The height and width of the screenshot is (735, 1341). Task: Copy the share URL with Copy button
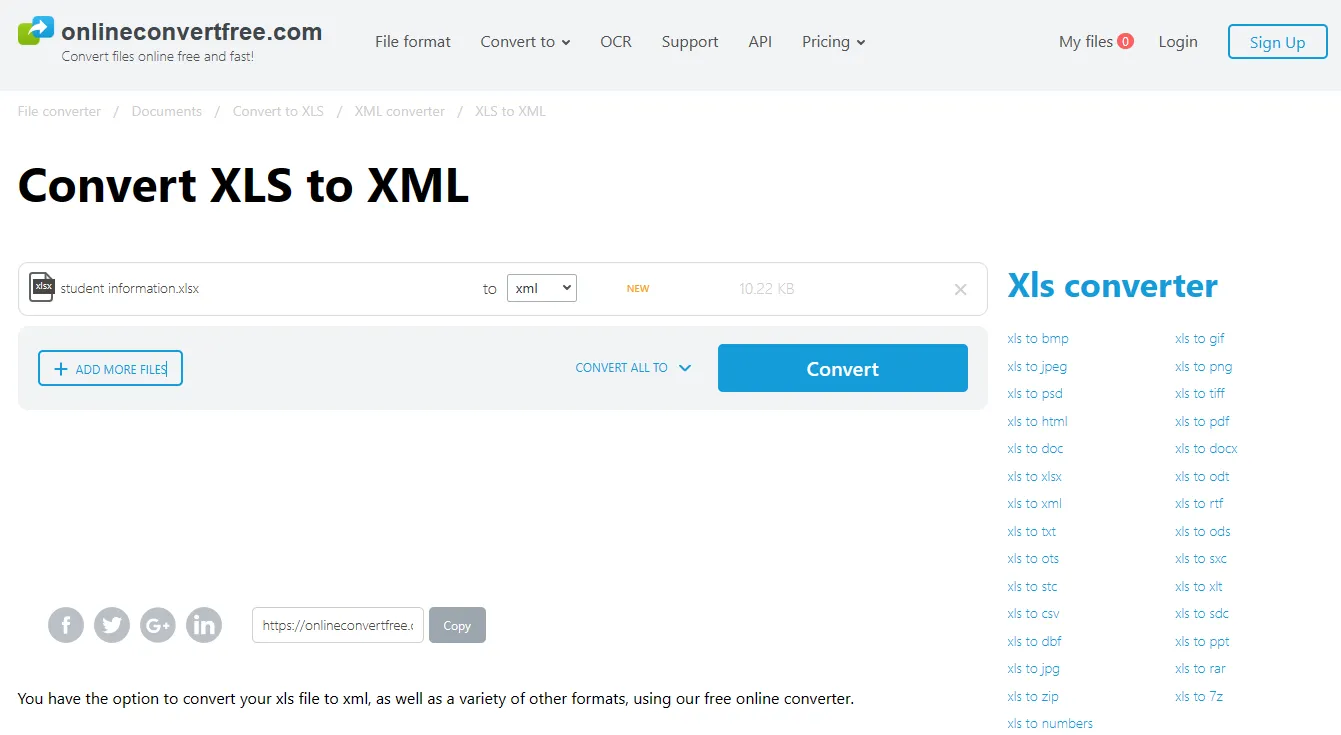[457, 625]
